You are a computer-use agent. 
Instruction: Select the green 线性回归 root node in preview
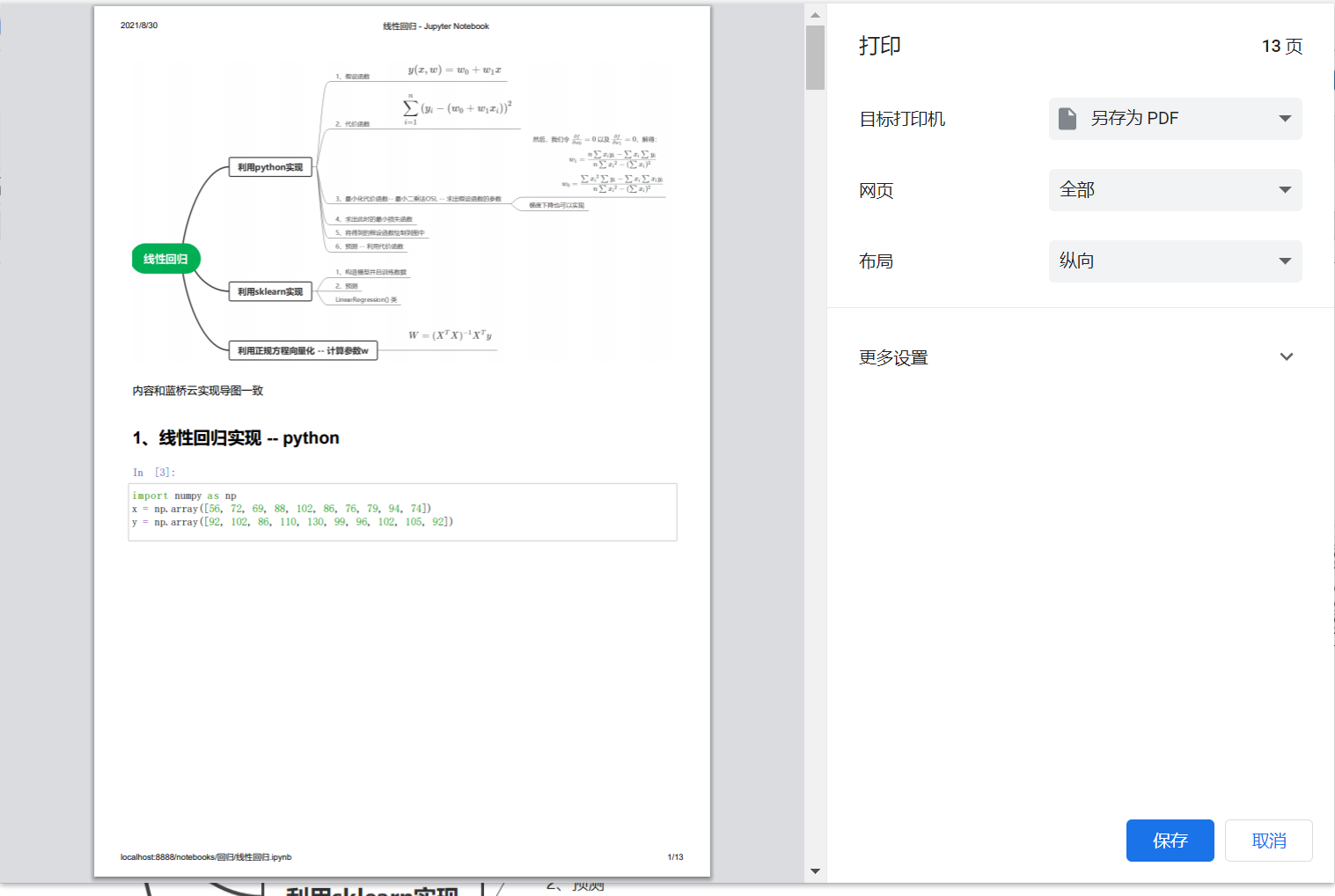[x=165, y=259]
